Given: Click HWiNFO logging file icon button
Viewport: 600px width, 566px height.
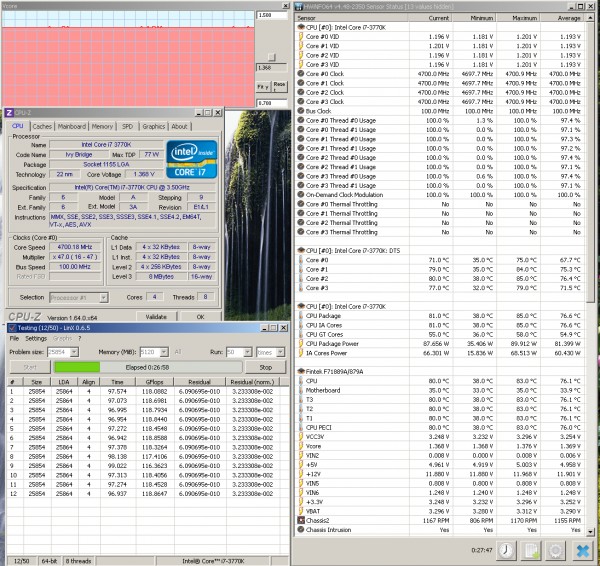Looking at the screenshot, I should point(531,551).
